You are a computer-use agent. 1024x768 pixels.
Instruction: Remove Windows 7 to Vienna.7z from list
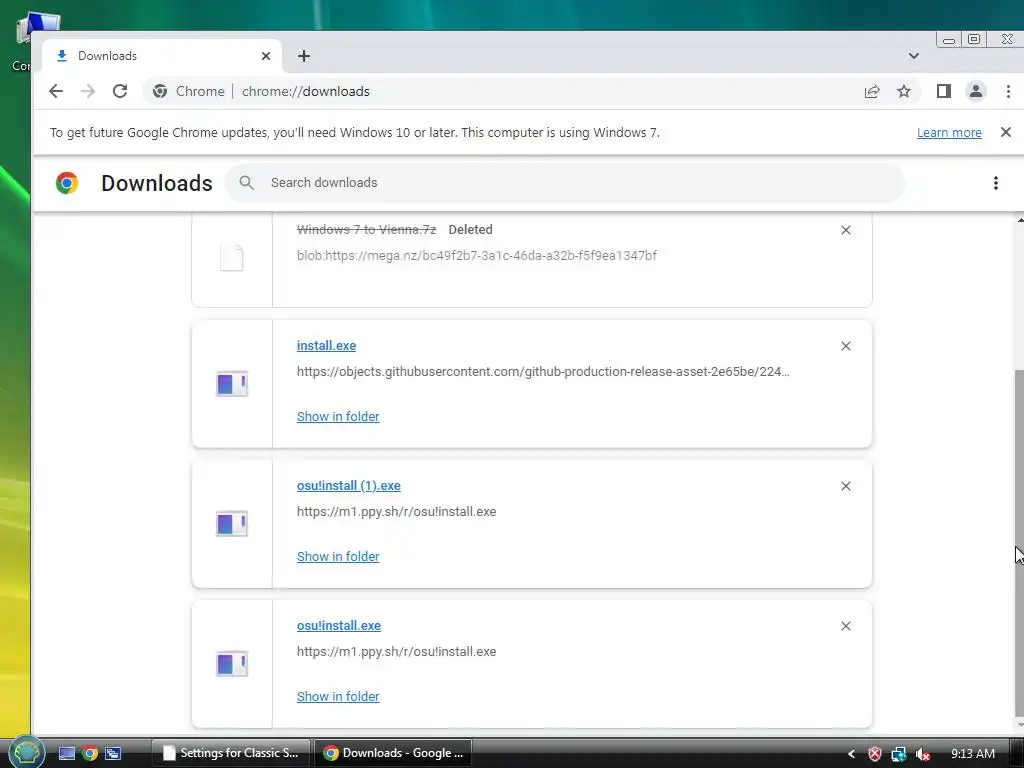click(846, 230)
